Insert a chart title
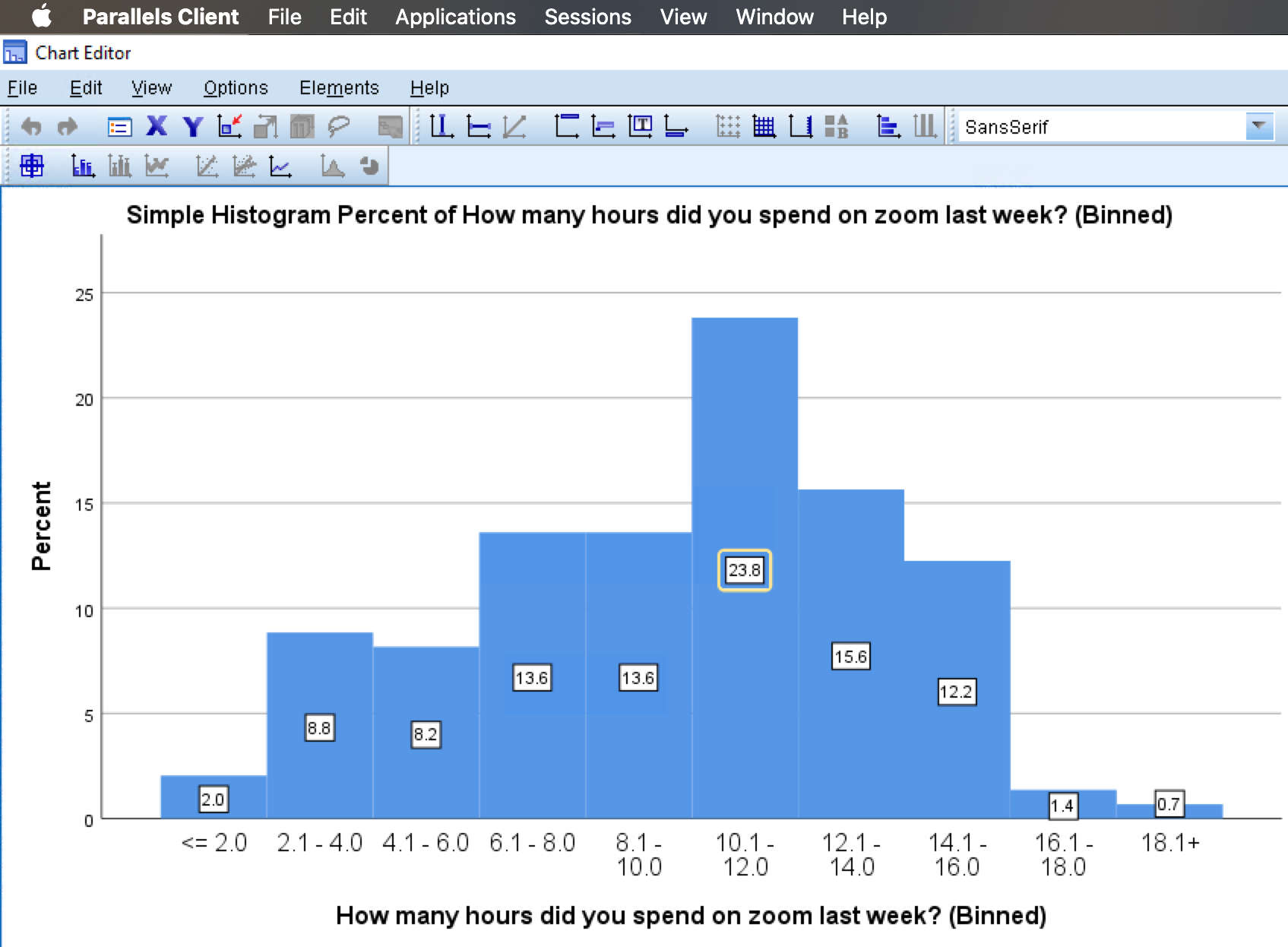 567,126
